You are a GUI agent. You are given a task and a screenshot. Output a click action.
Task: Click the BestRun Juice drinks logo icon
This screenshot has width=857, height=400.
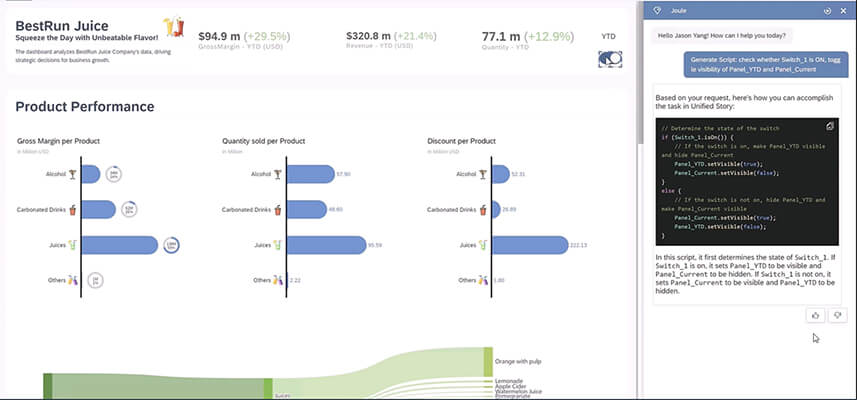(174, 27)
